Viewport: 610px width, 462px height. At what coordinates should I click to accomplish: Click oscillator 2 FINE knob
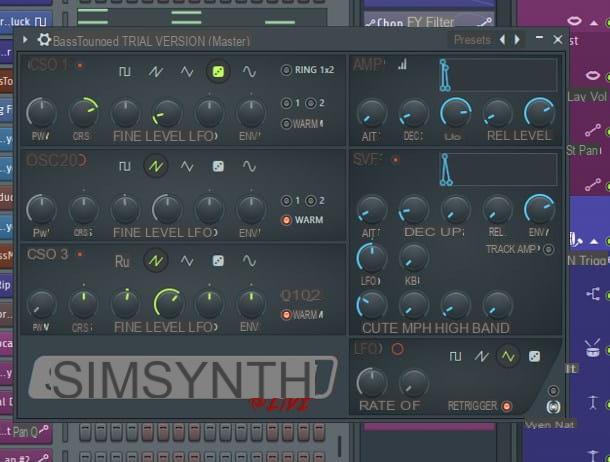(125, 210)
